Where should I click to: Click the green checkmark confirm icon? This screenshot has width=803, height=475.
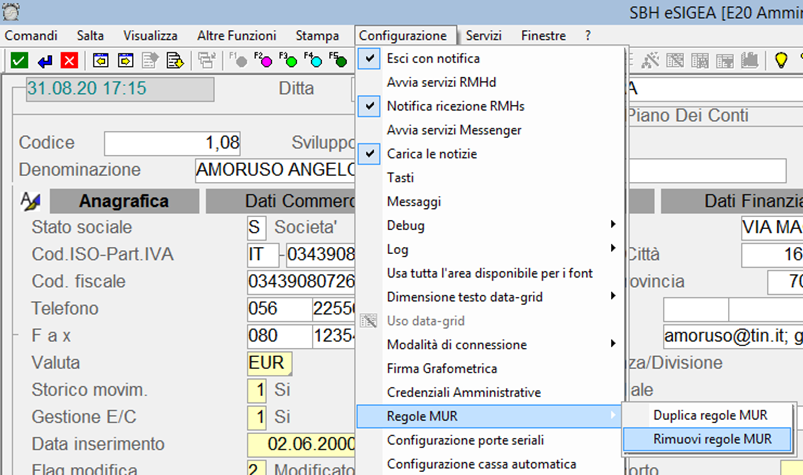tap(19, 60)
